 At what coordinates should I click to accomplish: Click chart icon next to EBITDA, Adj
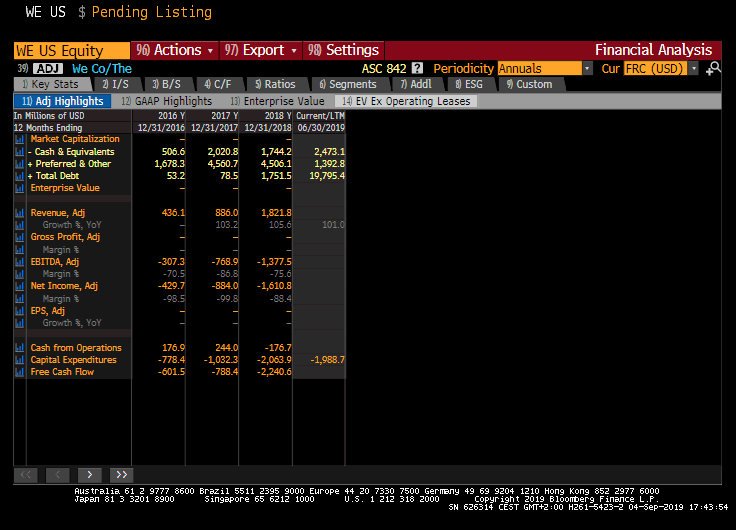tap(19, 262)
